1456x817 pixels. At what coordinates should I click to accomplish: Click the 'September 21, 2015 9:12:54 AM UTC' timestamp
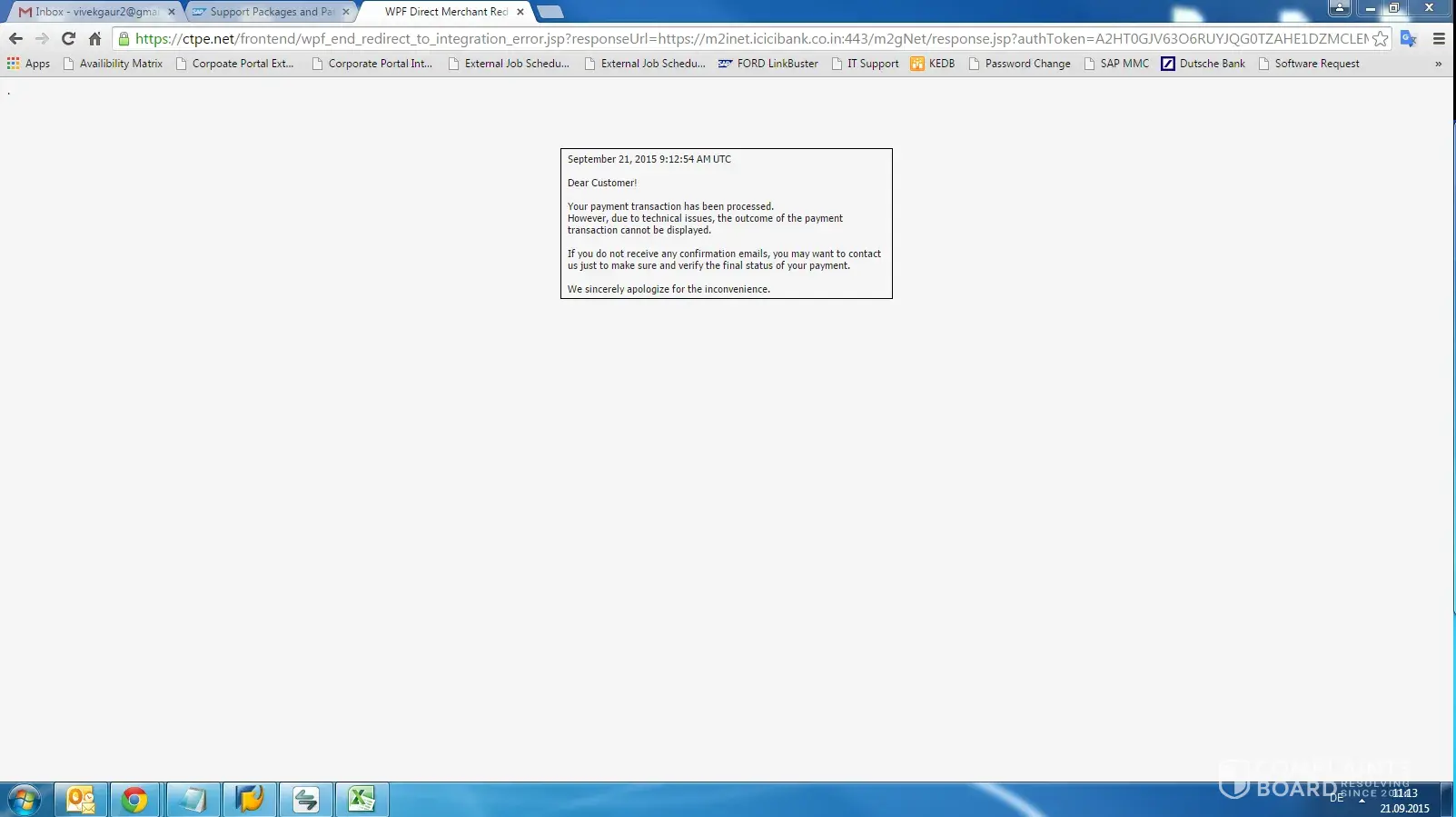649,159
